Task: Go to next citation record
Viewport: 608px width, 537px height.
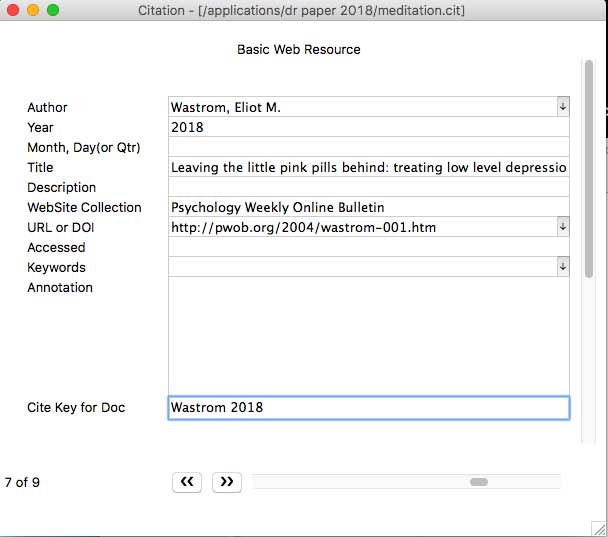Action: point(227,482)
